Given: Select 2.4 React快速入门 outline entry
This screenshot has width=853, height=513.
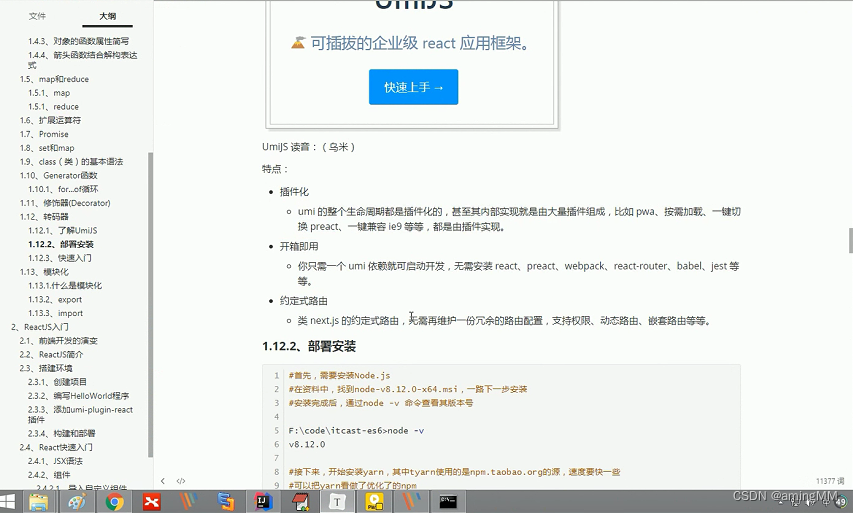Looking at the screenshot, I should [x=56, y=447].
